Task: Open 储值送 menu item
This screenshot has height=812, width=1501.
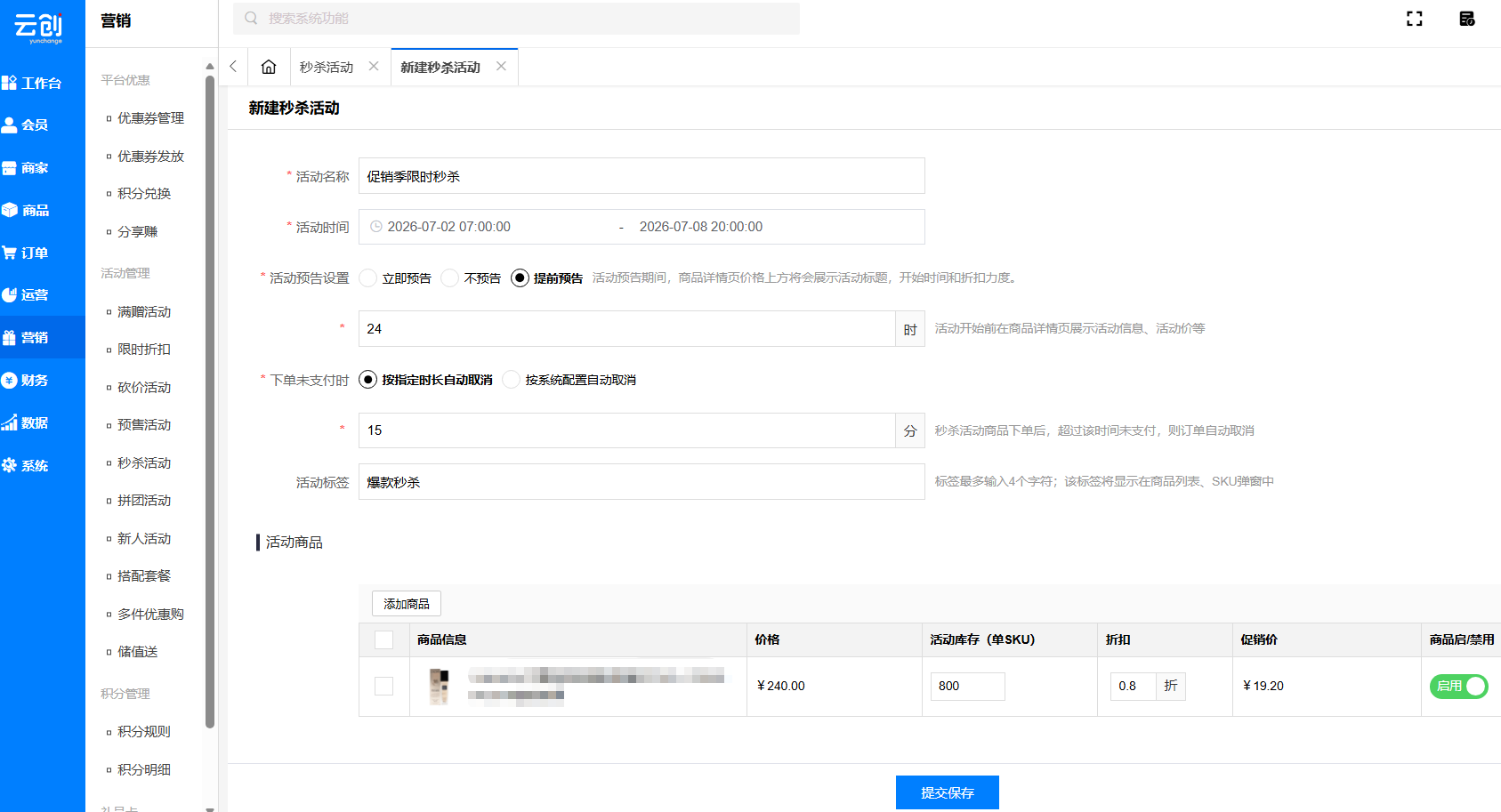Action: pyautogui.click(x=138, y=652)
